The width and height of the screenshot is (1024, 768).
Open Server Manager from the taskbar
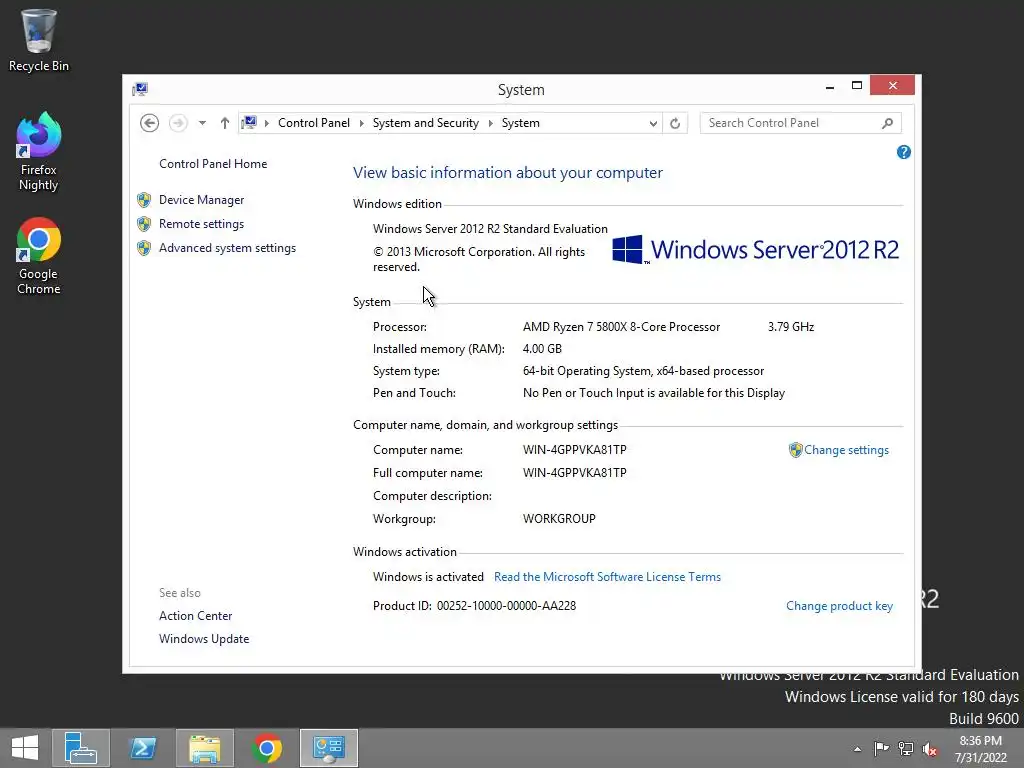coord(80,748)
